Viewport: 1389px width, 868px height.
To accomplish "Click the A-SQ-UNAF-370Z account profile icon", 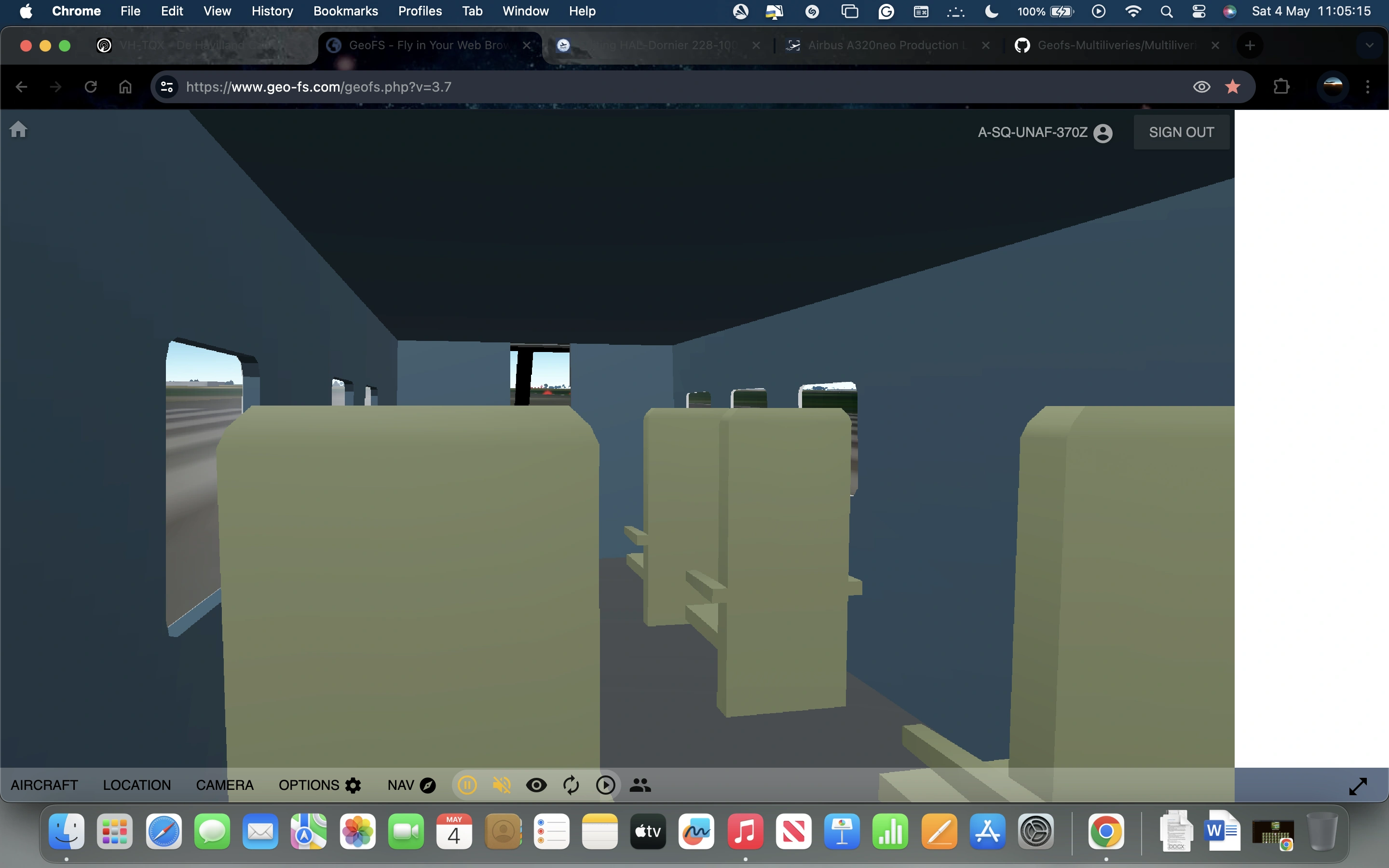I will click(x=1103, y=133).
